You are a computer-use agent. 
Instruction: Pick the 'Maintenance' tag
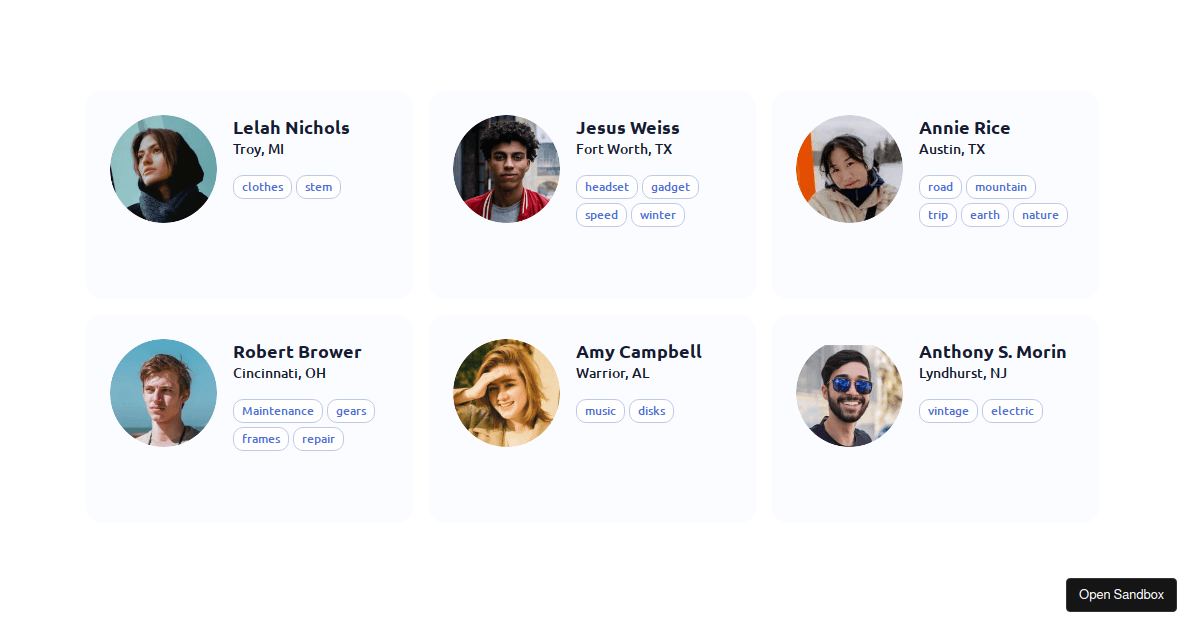(278, 411)
